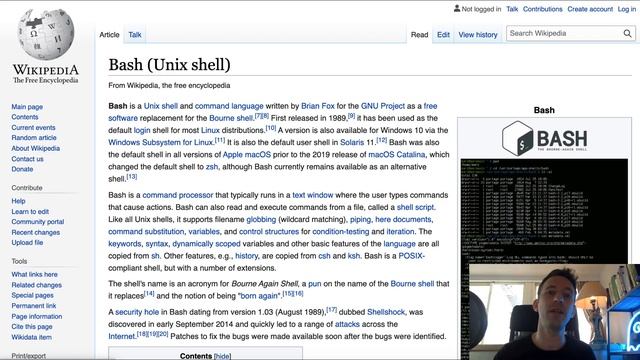Click the search magnifier icon
640x360 pixels.
pos(627,33)
